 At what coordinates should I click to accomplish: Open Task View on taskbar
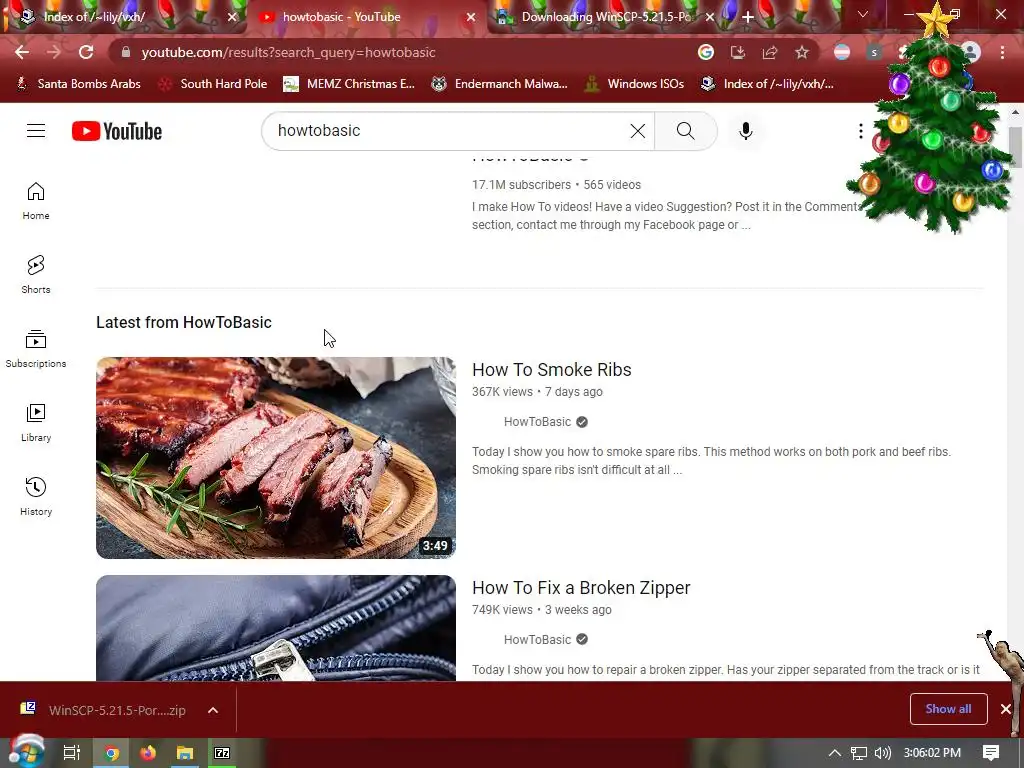(71, 753)
